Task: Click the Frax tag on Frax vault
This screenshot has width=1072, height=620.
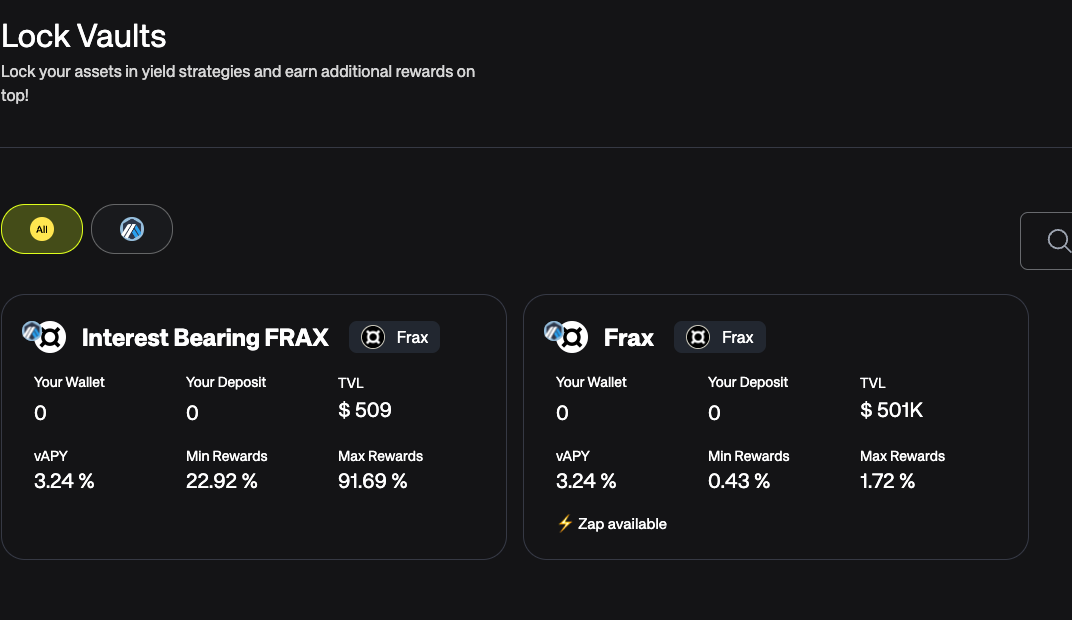Action: [719, 337]
